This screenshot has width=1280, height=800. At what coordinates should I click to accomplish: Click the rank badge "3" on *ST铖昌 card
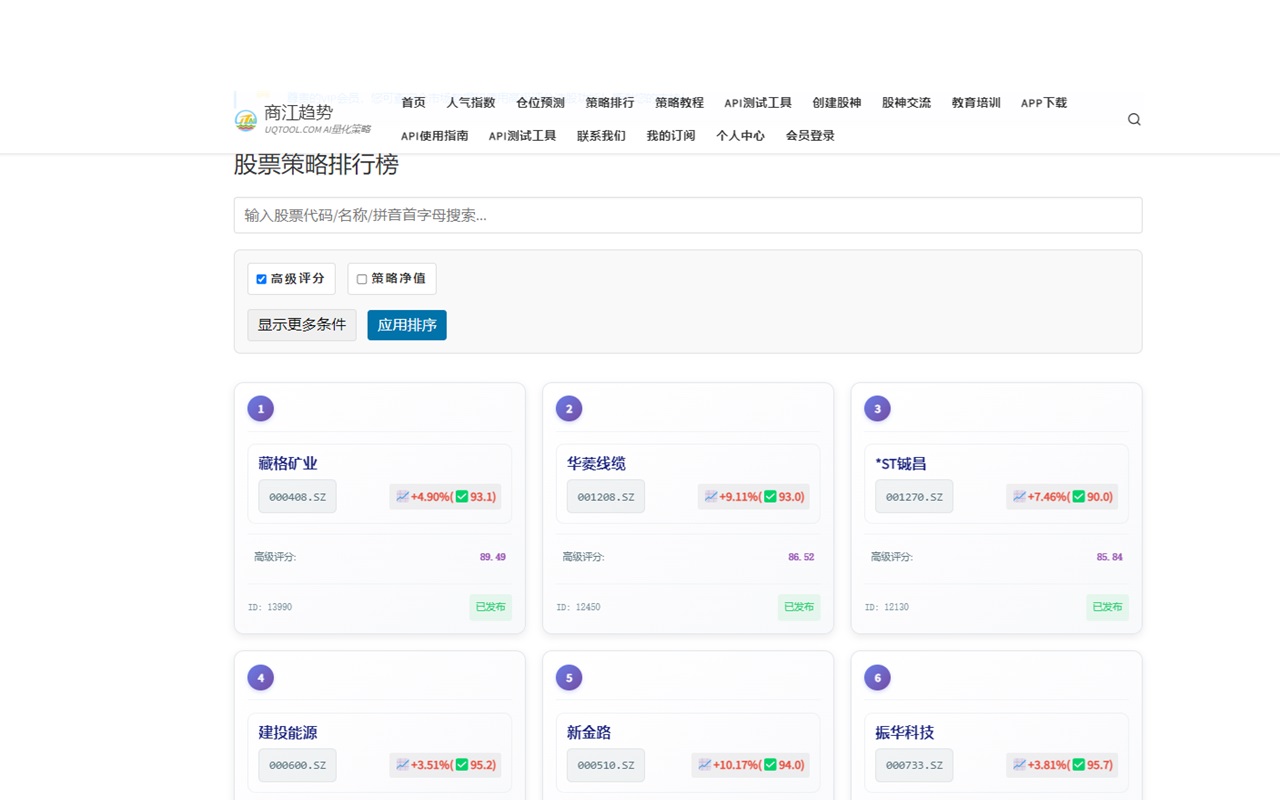point(877,408)
